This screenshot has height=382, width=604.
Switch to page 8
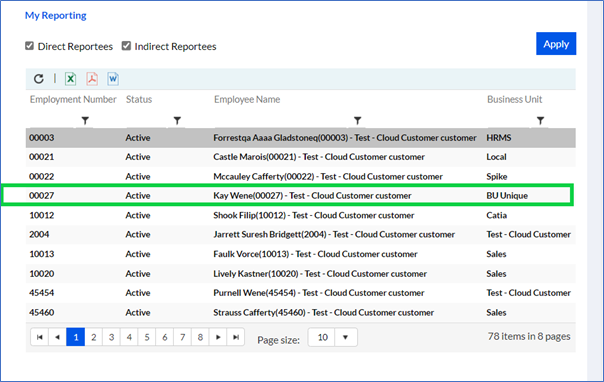click(200, 337)
